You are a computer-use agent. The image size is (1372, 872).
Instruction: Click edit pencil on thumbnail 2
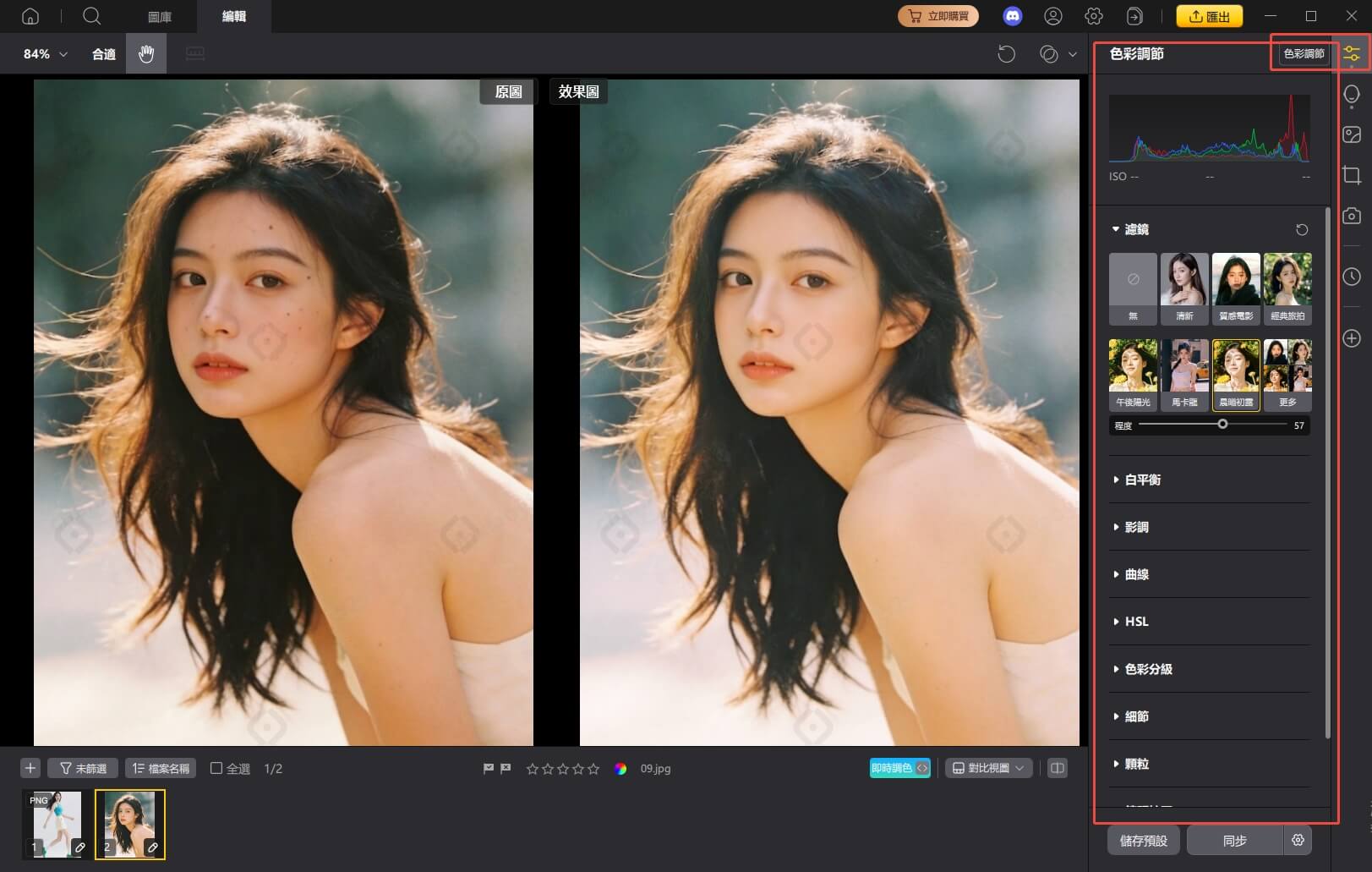[x=153, y=847]
